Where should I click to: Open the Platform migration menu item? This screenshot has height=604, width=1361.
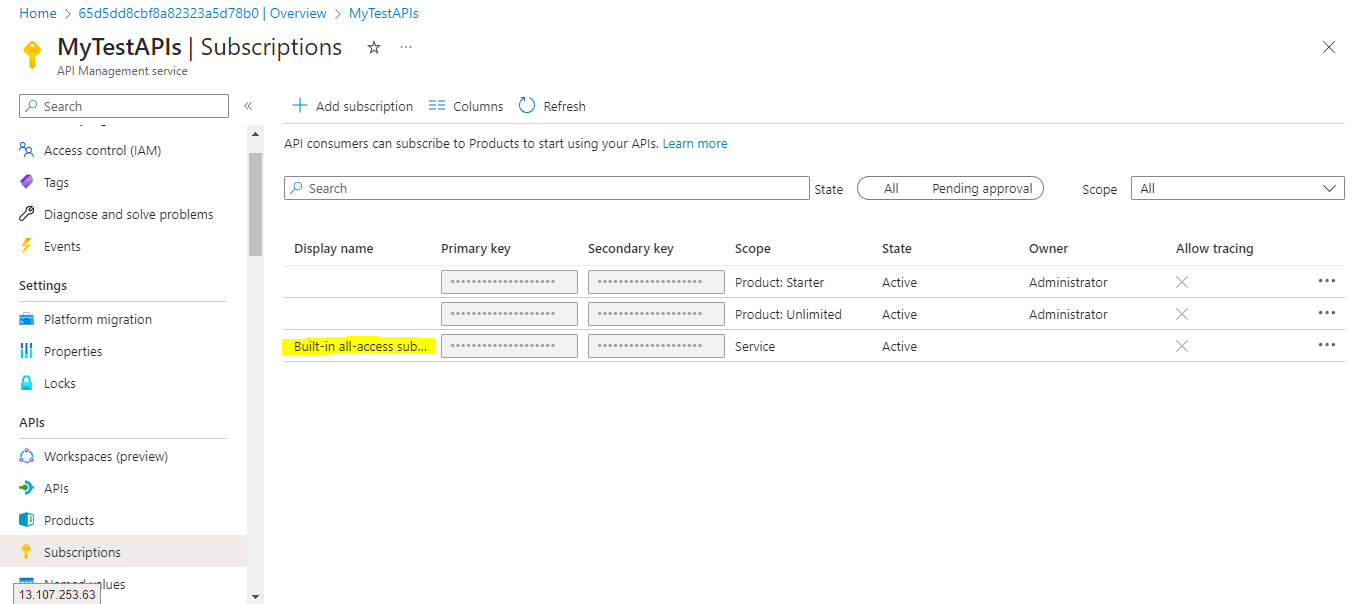pyautogui.click(x=98, y=319)
